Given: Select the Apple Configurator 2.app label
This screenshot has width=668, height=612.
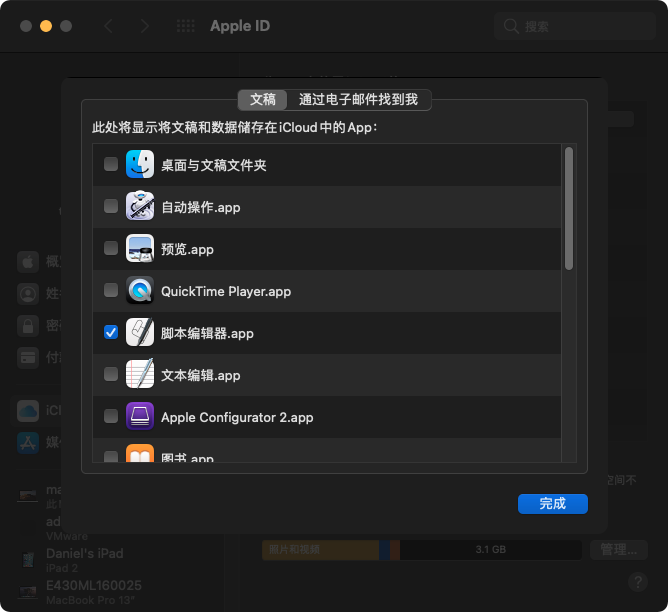Looking at the screenshot, I should point(237,417).
